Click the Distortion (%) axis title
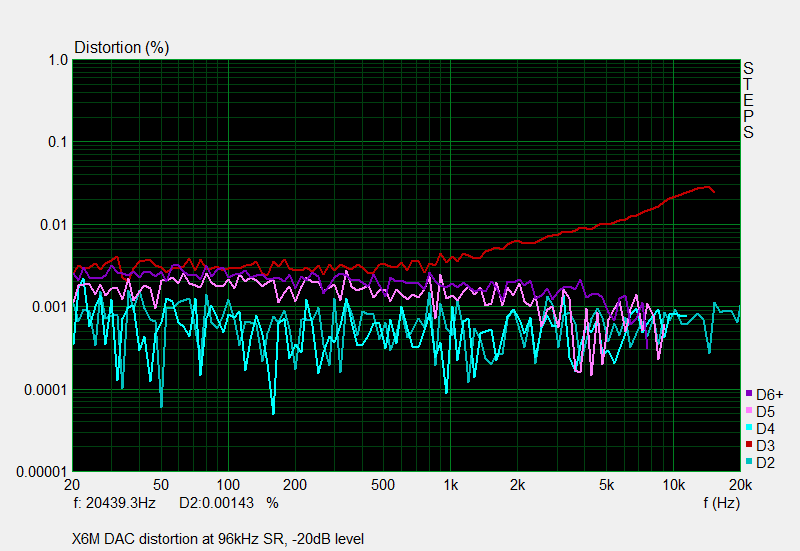800x551 pixels. 121,47
